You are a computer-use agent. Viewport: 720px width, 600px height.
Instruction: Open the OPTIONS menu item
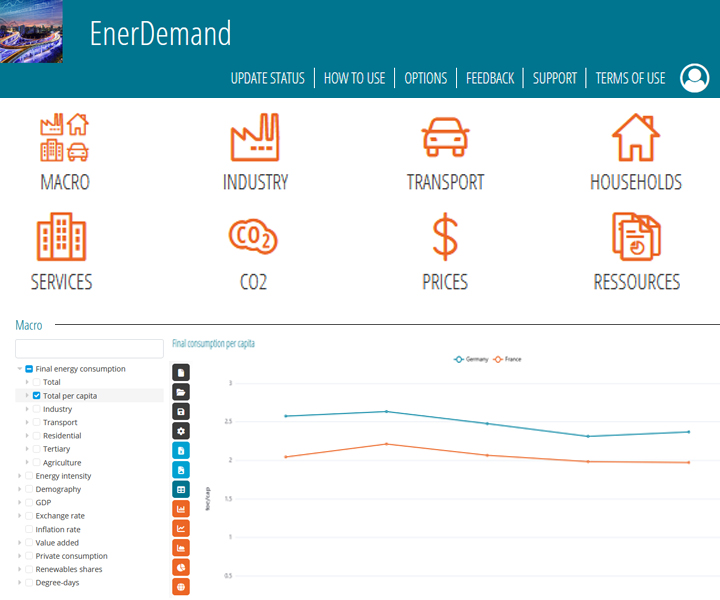[425, 78]
